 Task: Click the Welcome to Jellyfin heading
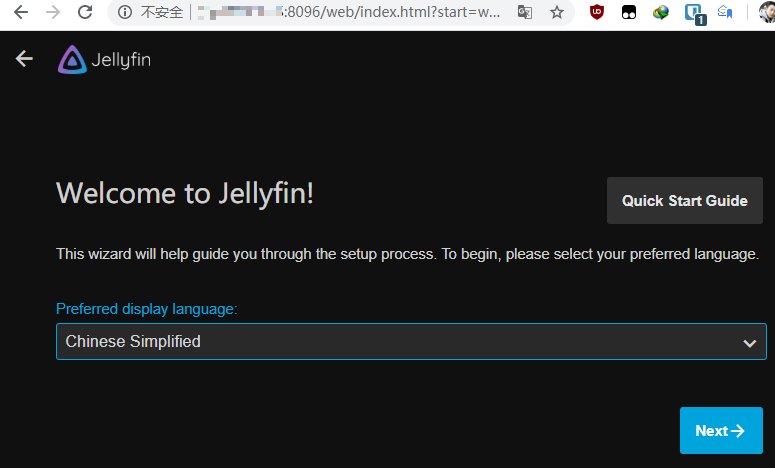tap(185, 193)
